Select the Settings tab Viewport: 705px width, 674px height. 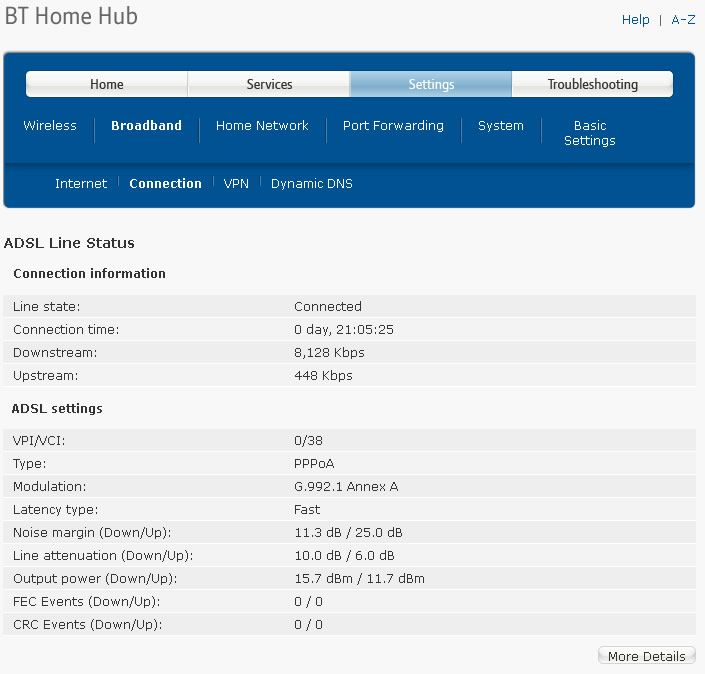tap(431, 84)
